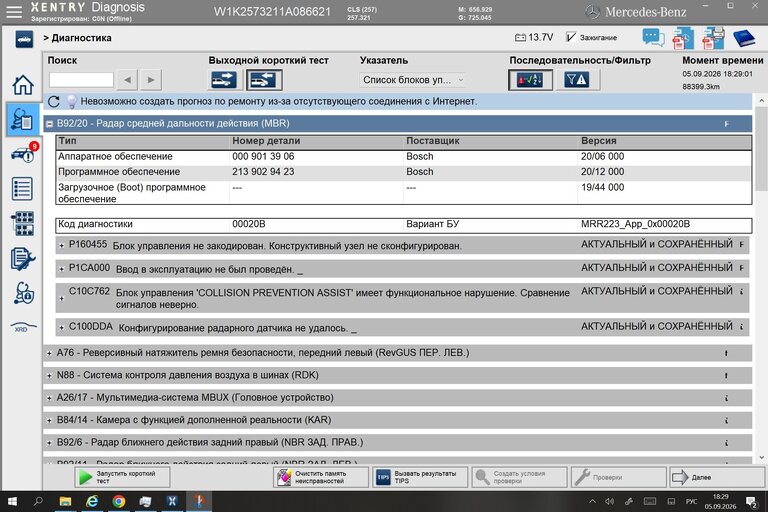Click the Версия column header
This screenshot has width=768, height=512.
pos(599,141)
